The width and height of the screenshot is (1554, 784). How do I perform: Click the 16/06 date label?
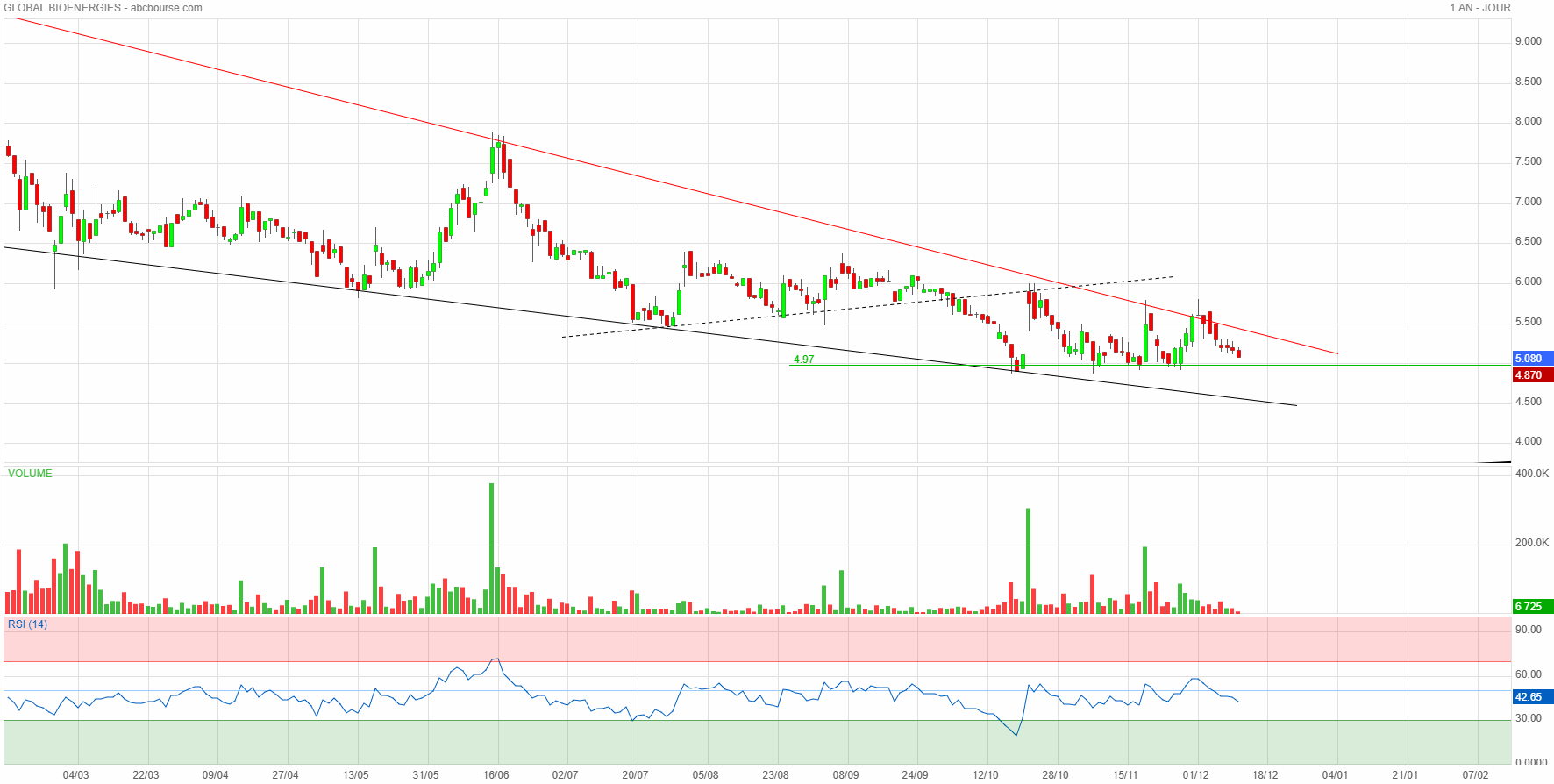(496, 775)
